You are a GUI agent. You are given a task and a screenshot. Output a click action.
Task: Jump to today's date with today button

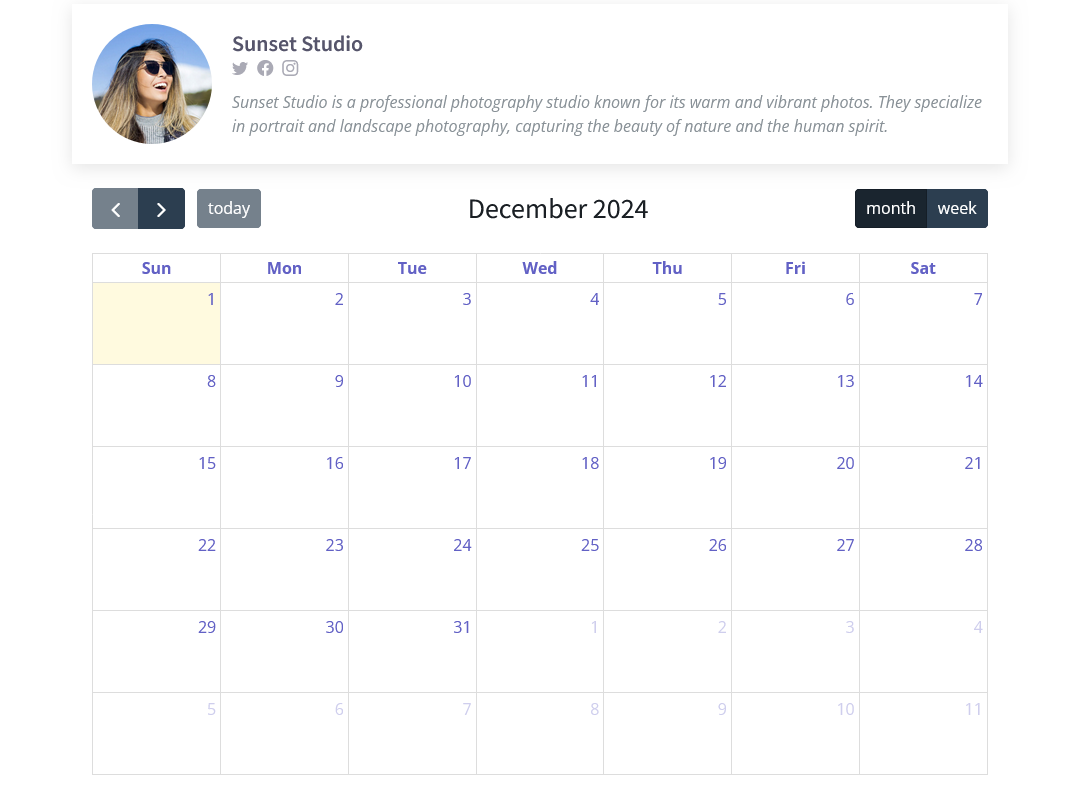[229, 209]
